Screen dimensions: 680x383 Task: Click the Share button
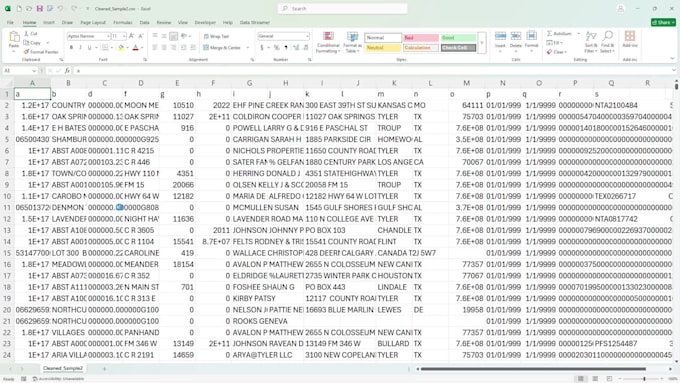663,23
